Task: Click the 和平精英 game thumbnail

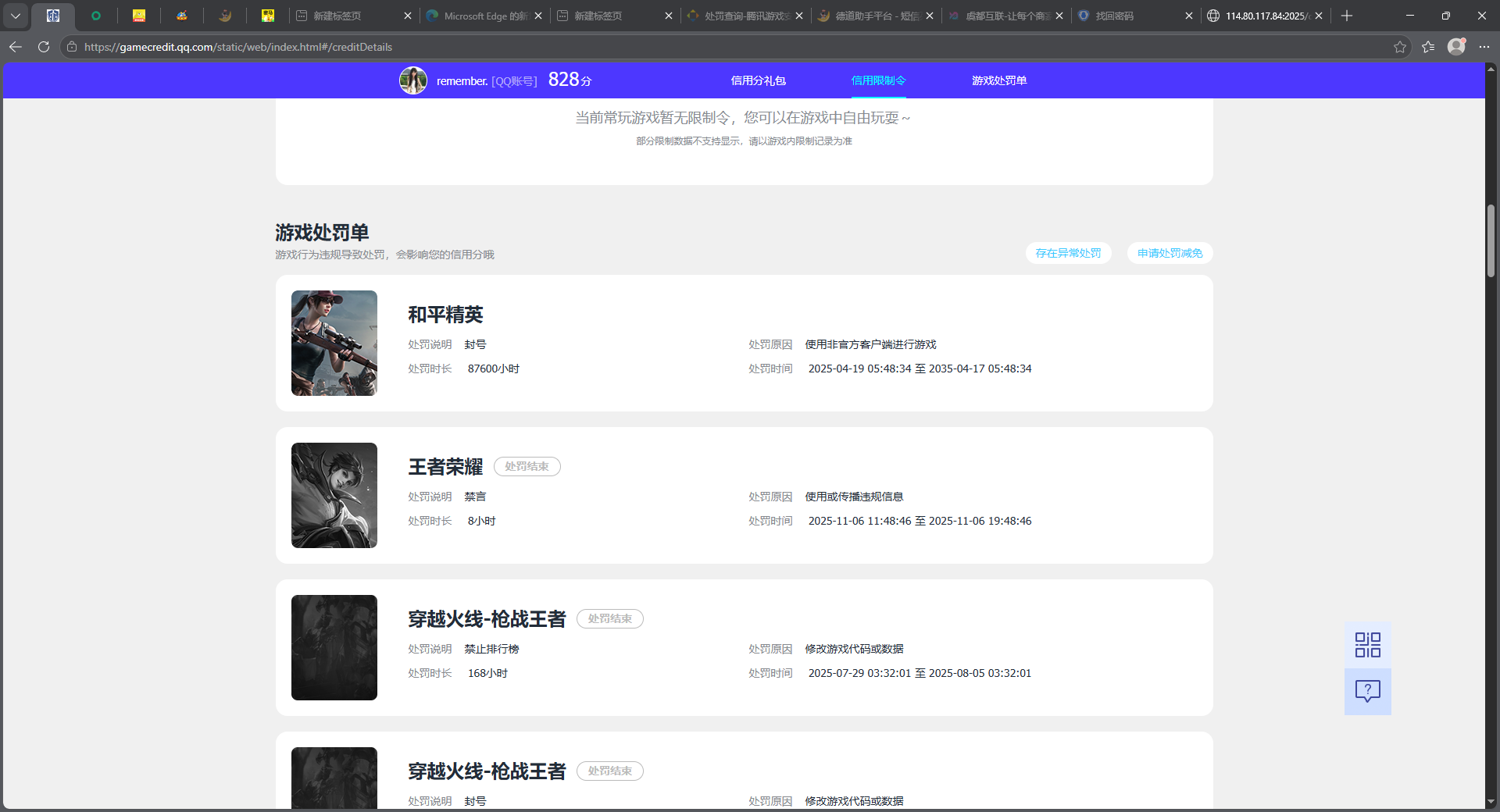Action: tap(334, 343)
